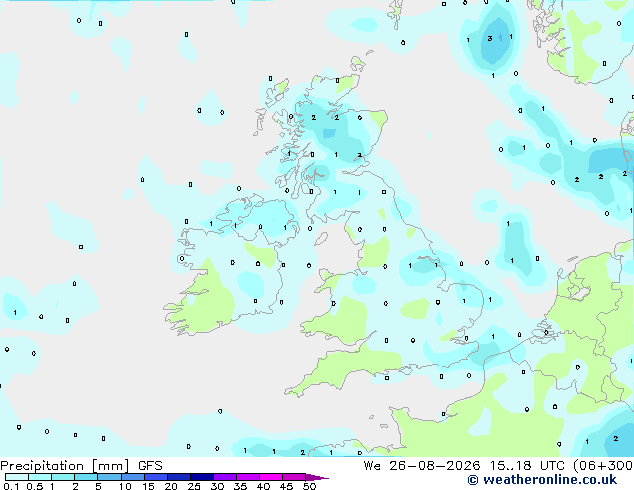Click the "We" weekday label
The height and width of the screenshot is (490, 634).
[372, 466]
